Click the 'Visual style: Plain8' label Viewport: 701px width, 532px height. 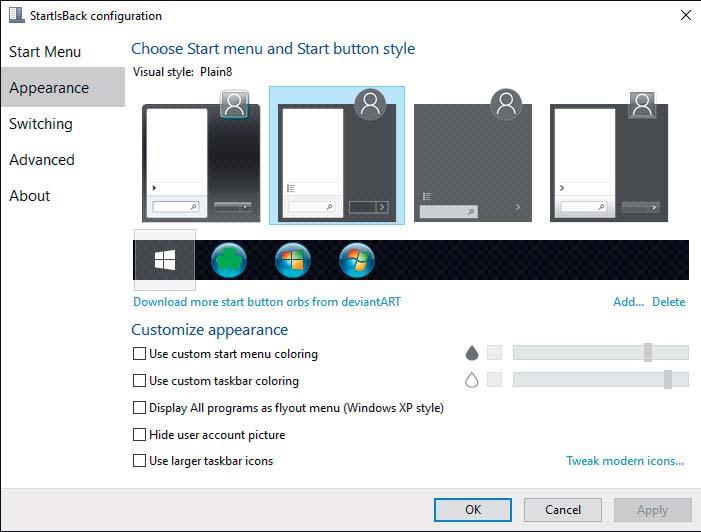pyautogui.click(x=182, y=72)
